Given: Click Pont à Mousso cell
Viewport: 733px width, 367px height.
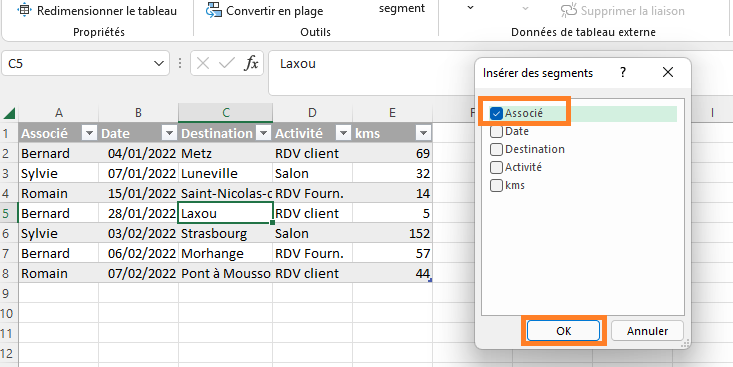Looking at the screenshot, I should coord(226,273).
